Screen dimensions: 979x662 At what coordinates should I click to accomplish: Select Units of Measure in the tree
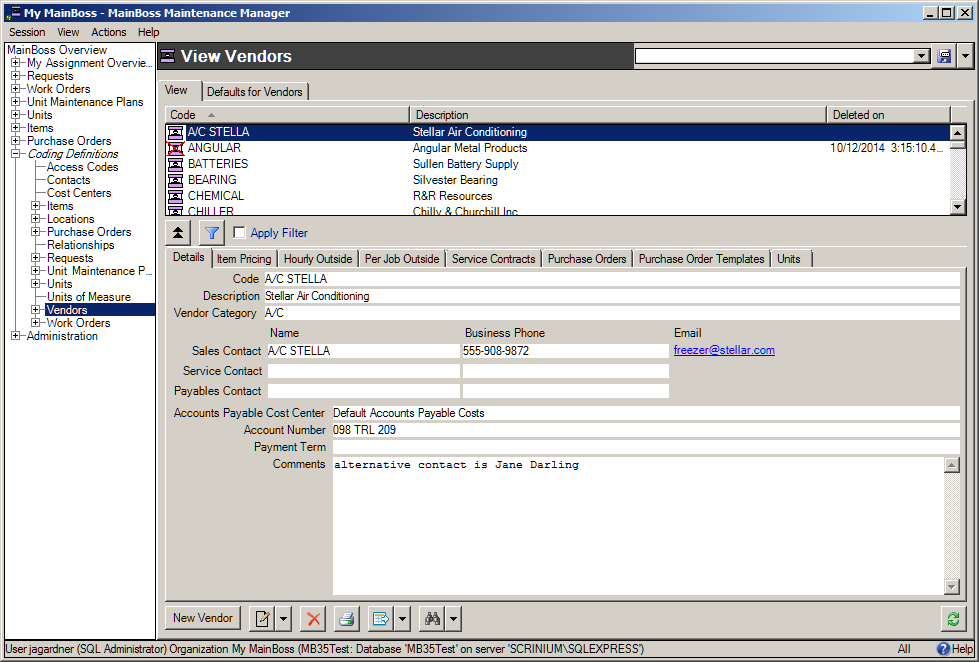pos(89,297)
